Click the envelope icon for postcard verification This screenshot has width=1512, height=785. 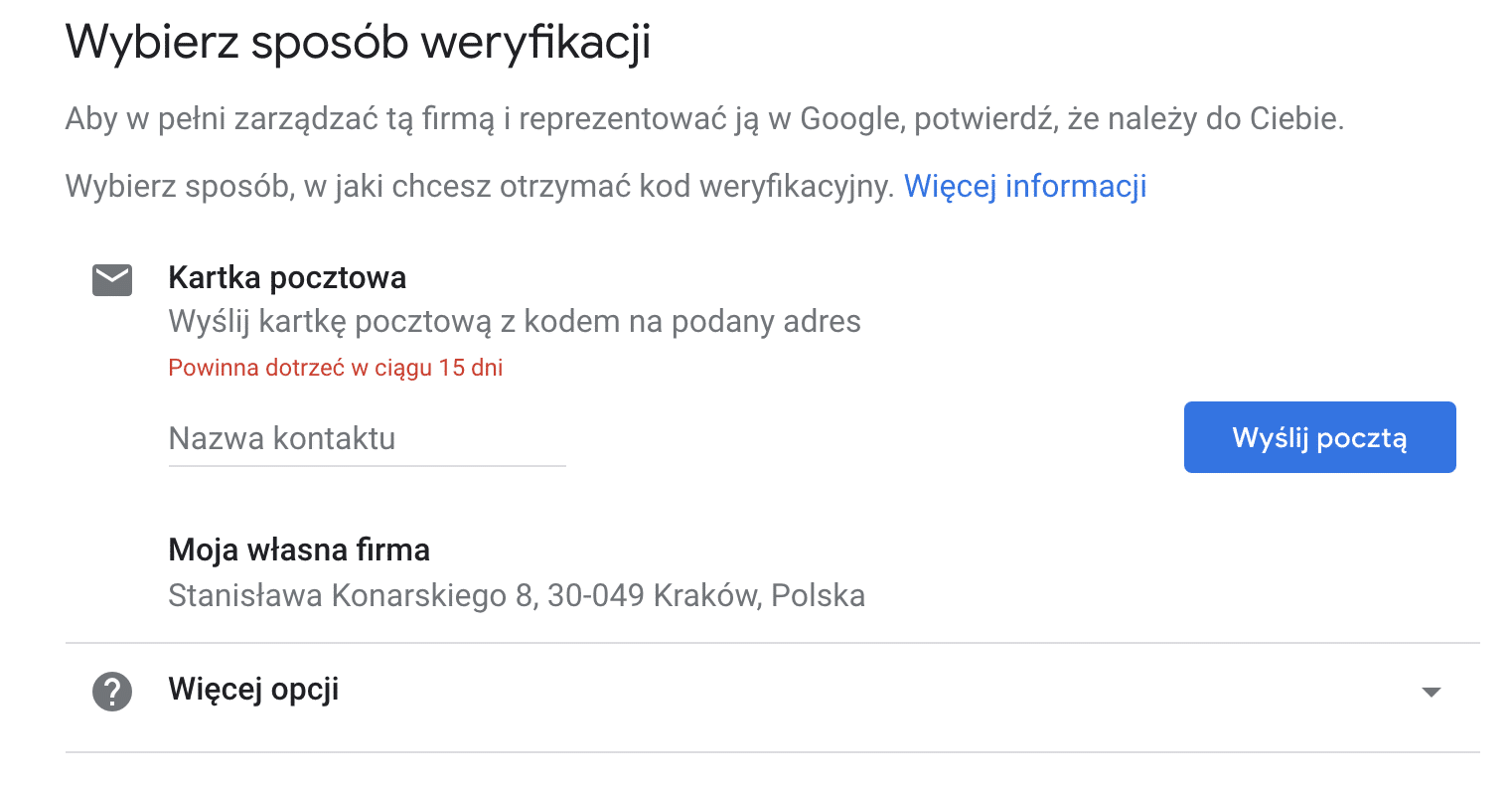[111, 279]
